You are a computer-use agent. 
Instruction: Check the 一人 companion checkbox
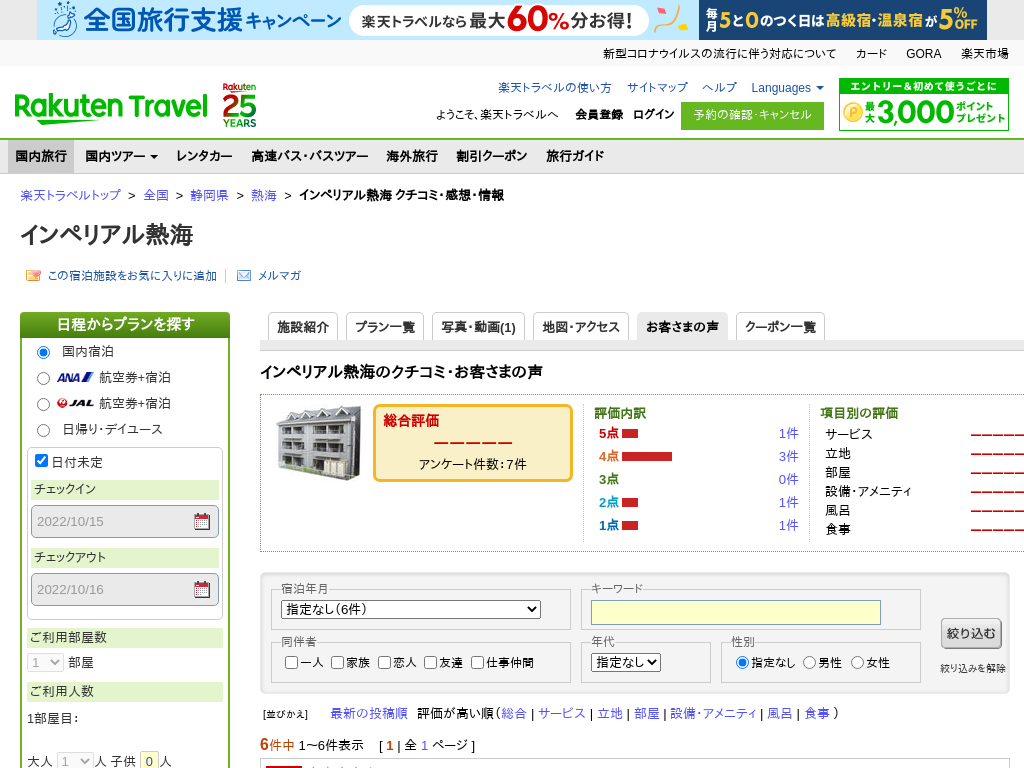(x=291, y=663)
